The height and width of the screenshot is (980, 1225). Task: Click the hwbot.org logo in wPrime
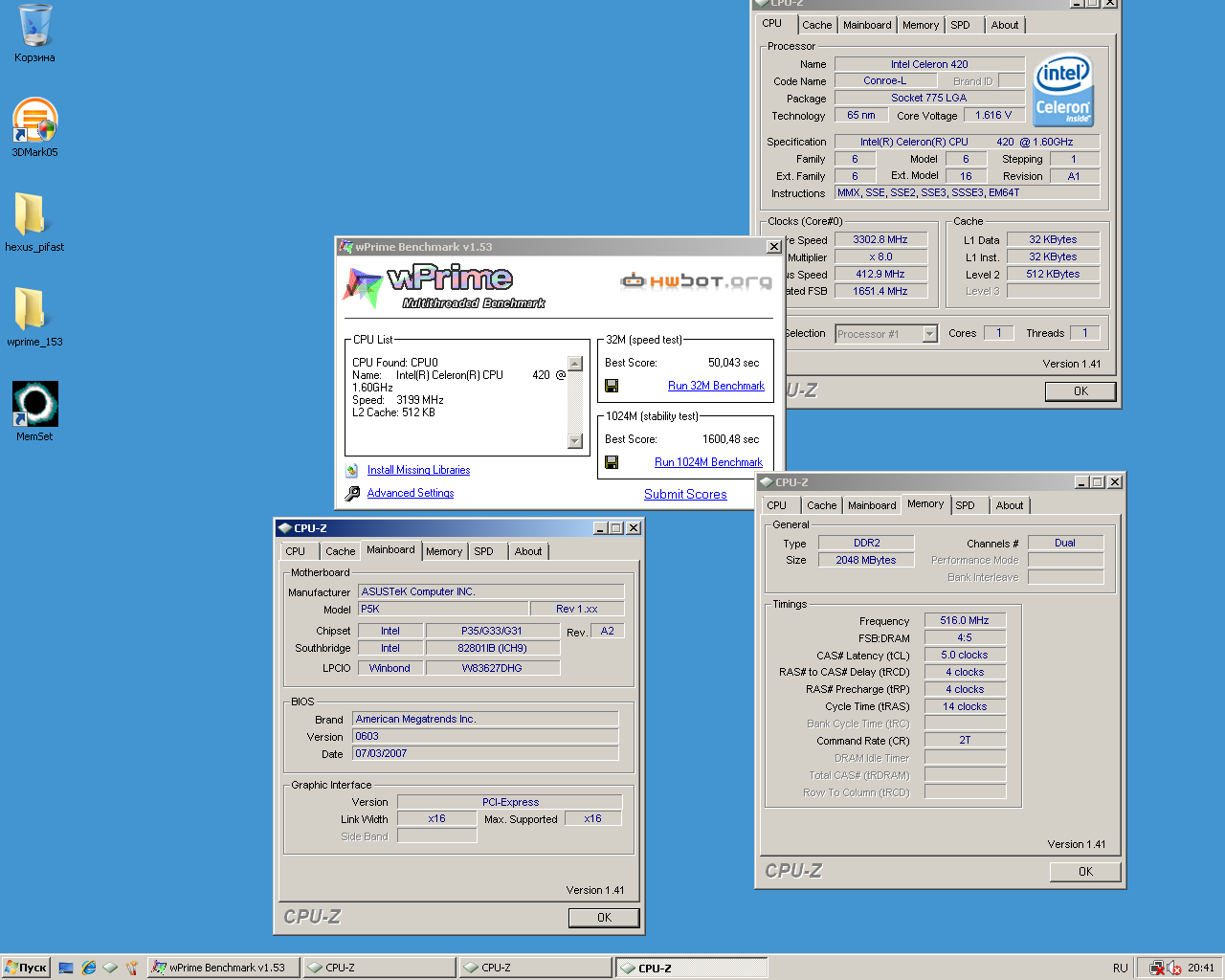point(696,280)
